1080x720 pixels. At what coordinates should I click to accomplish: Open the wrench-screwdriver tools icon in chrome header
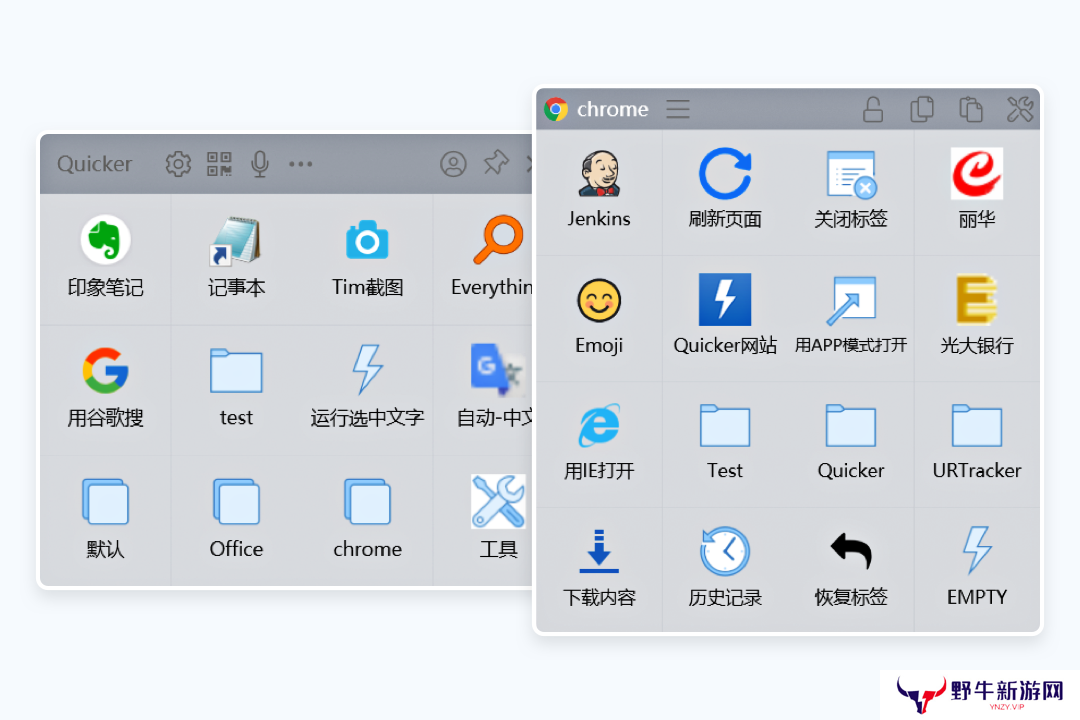click(1020, 109)
